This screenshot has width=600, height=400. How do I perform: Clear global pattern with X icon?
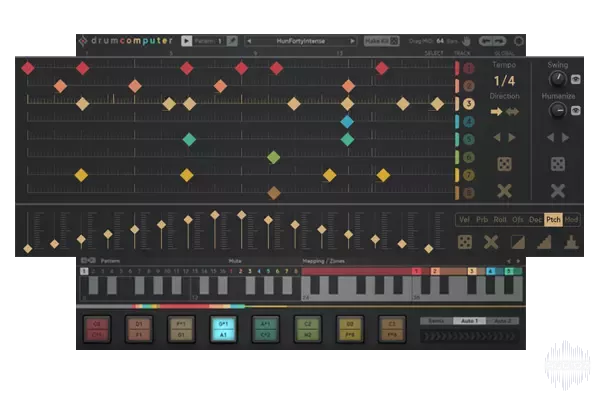558,191
